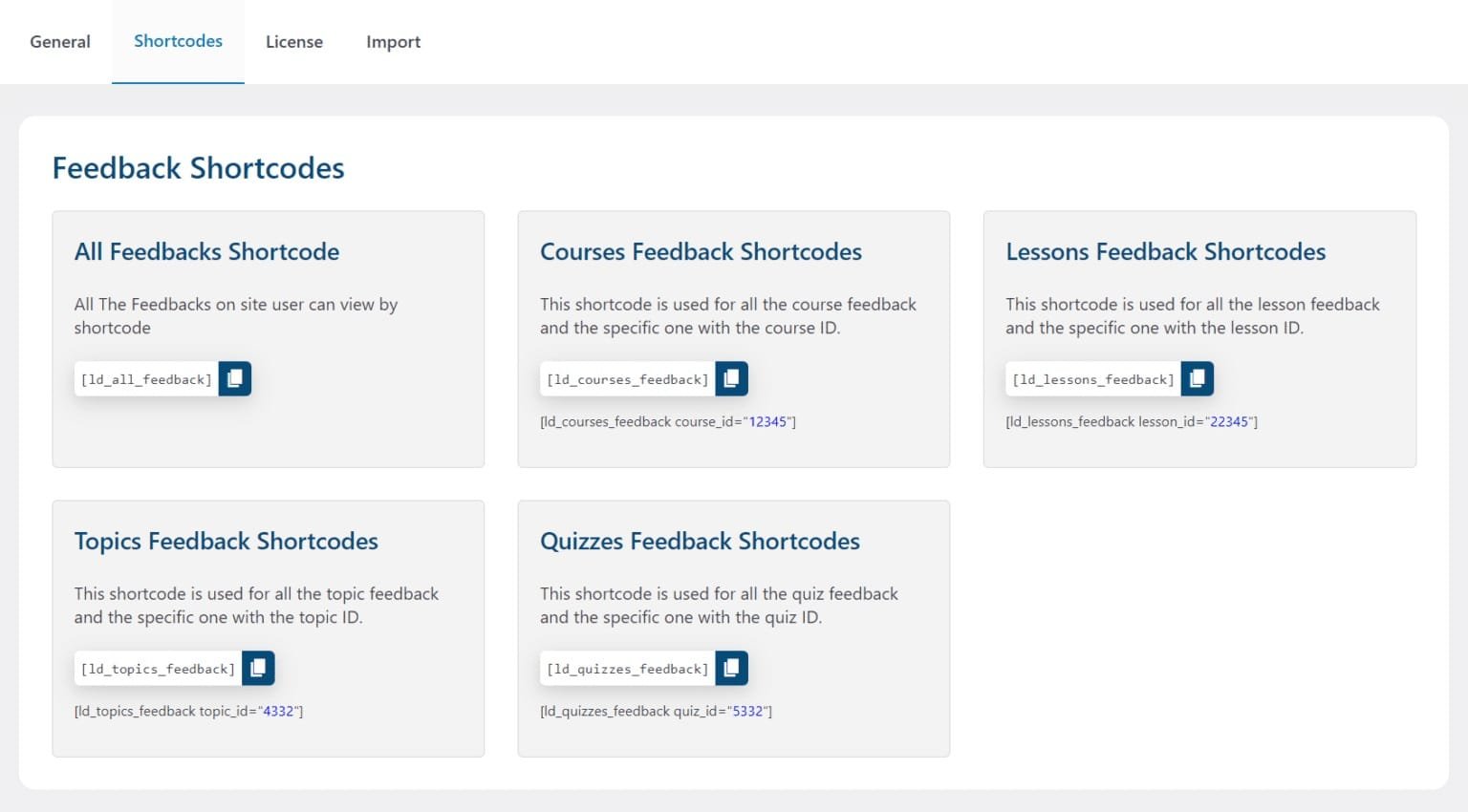
Task: Click the Quizzes Feedback Shortcodes title
Action: [x=700, y=541]
